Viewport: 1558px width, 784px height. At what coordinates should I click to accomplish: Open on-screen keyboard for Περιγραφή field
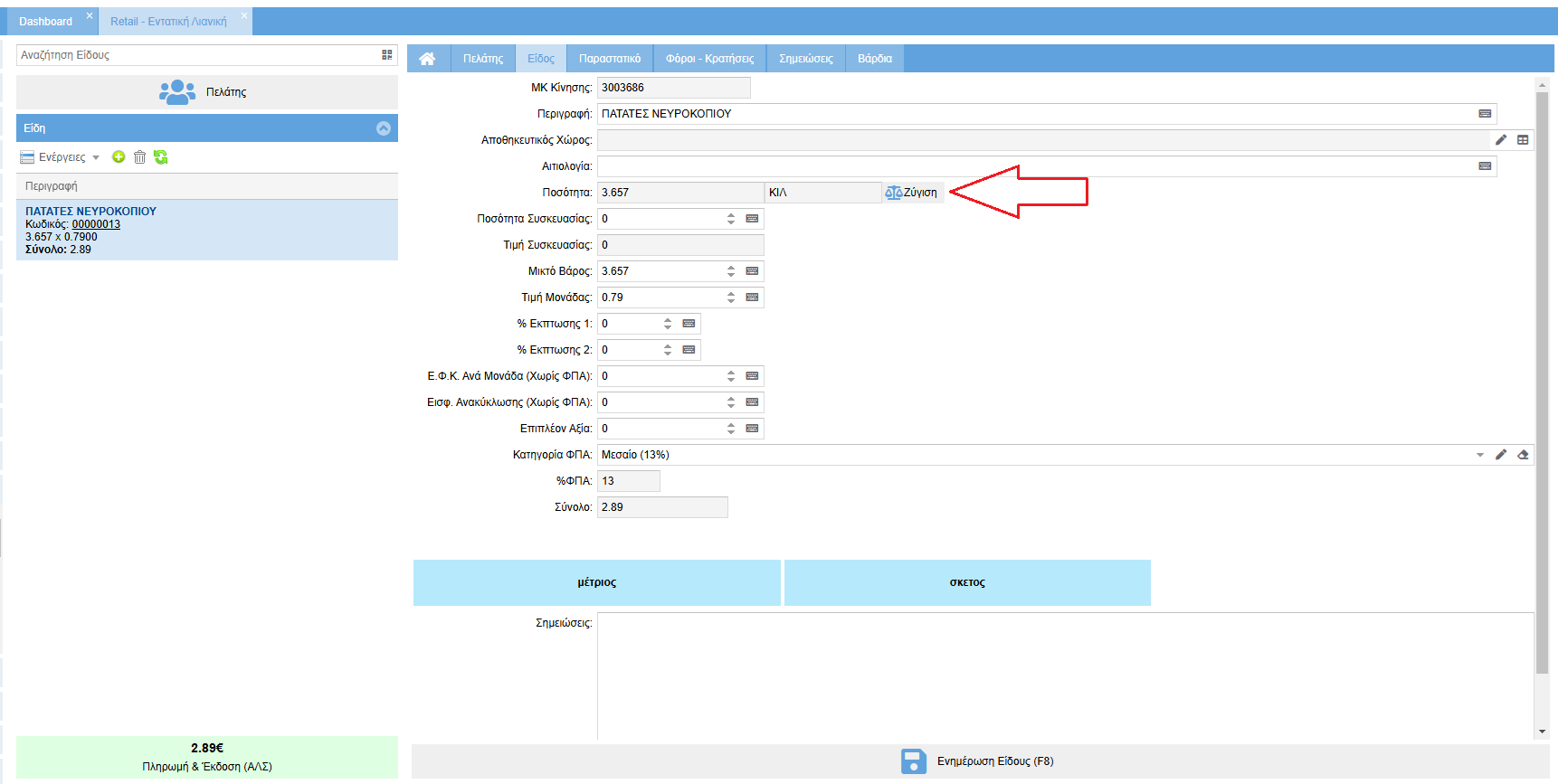pyautogui.click(x=1485, y=114)
